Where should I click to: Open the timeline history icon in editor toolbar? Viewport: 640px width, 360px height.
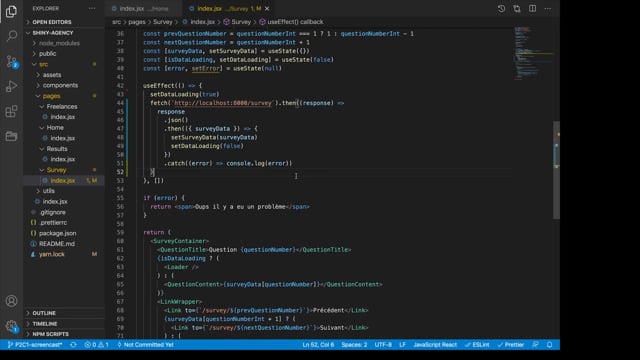tap(501, 9)
